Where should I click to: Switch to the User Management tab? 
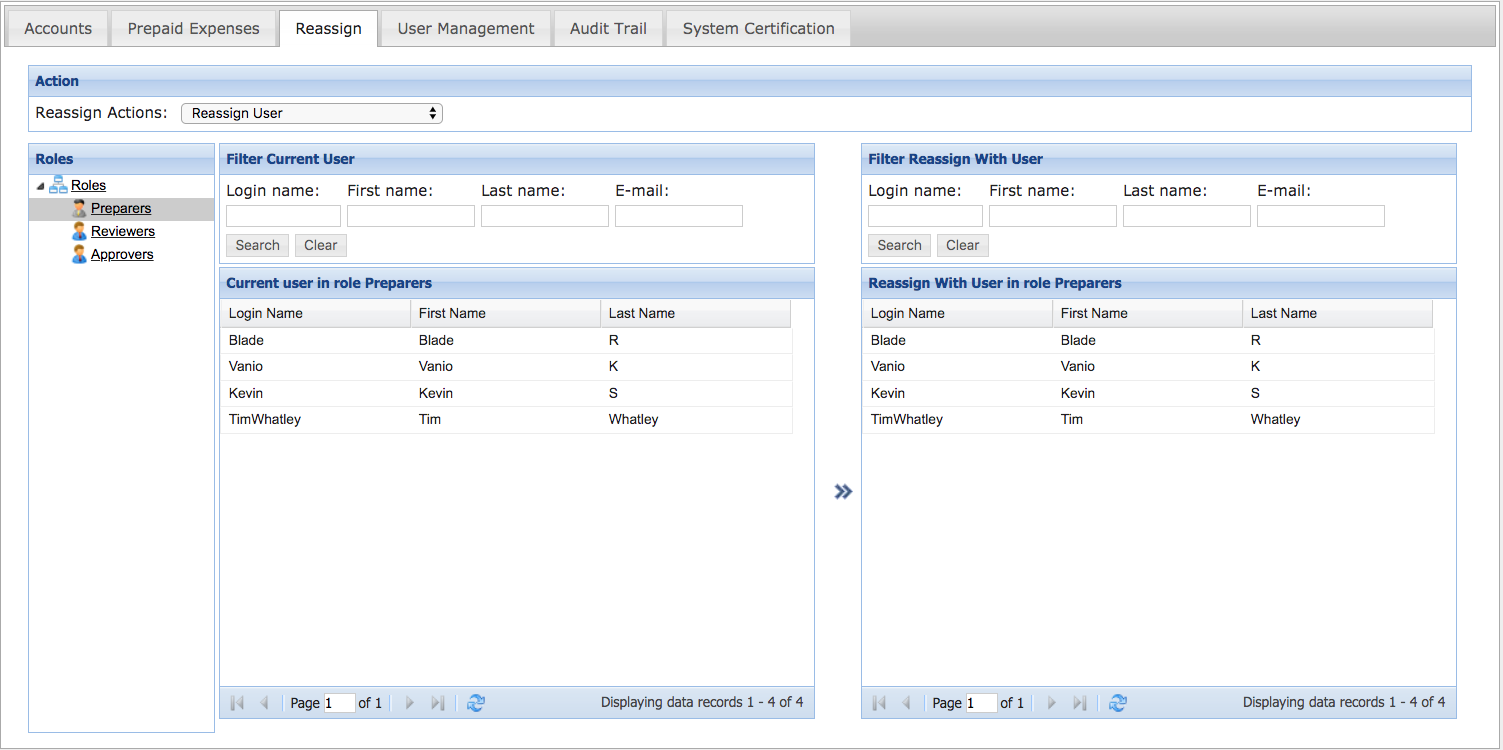click(x=466, y=28)
